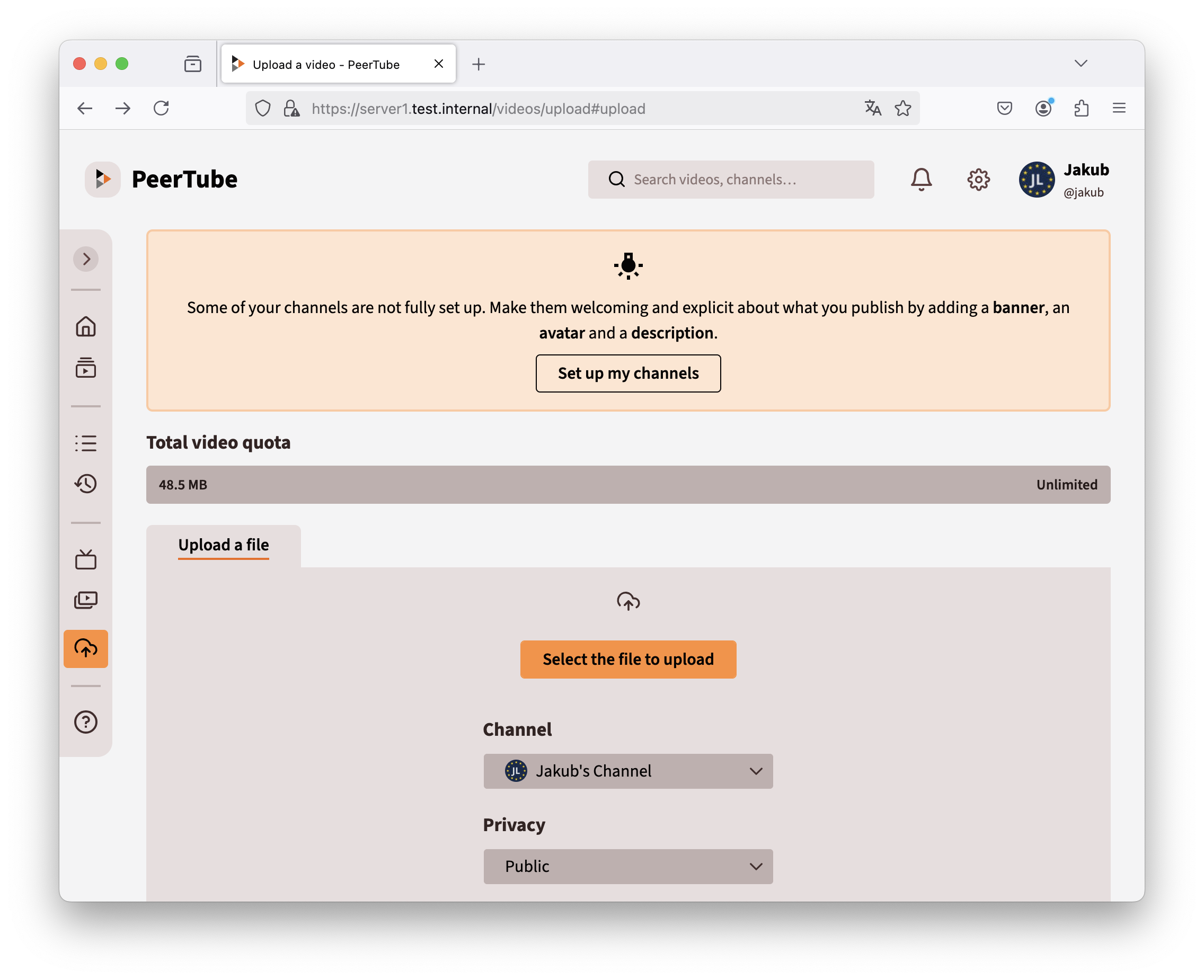Expand the left sidebar menu

[x=86, y=259]
